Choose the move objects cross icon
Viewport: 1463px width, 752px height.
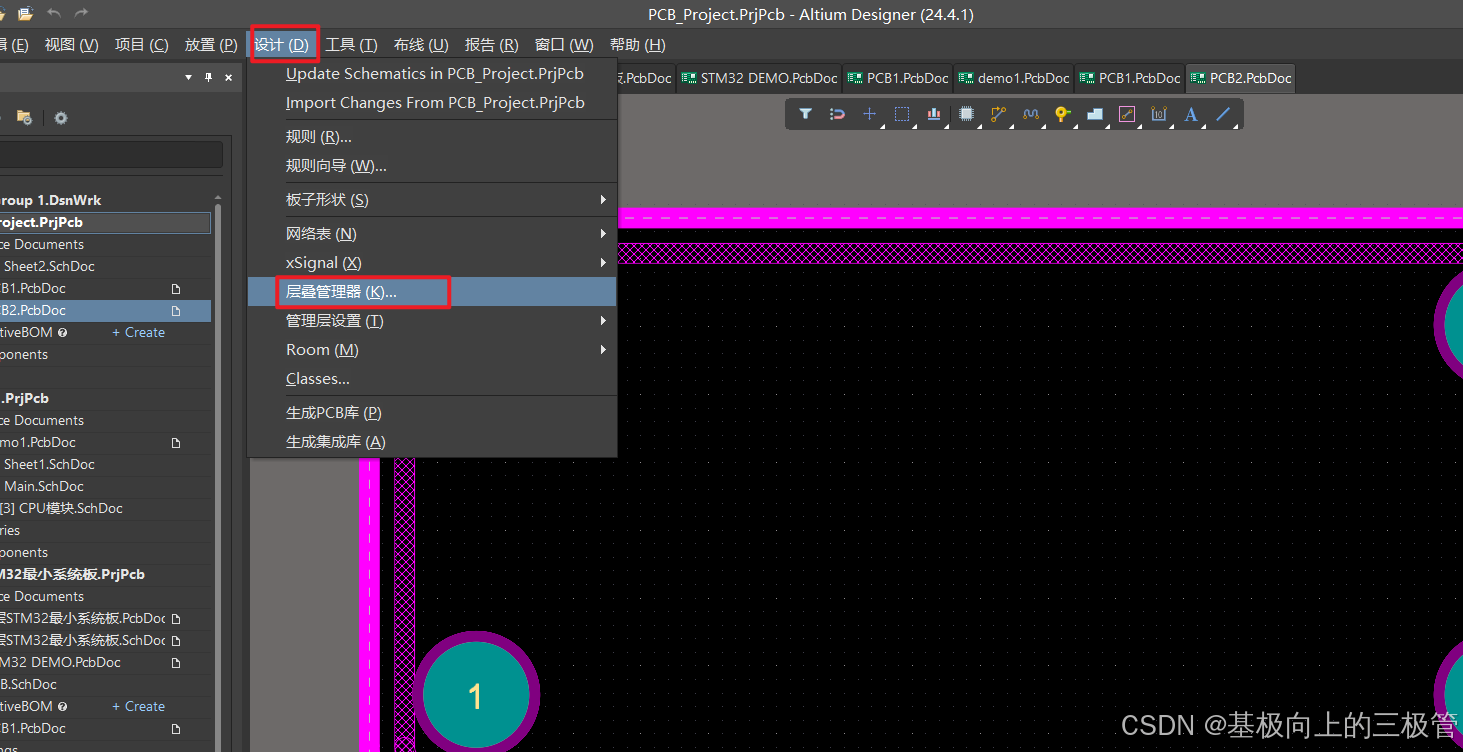[869, 114]
